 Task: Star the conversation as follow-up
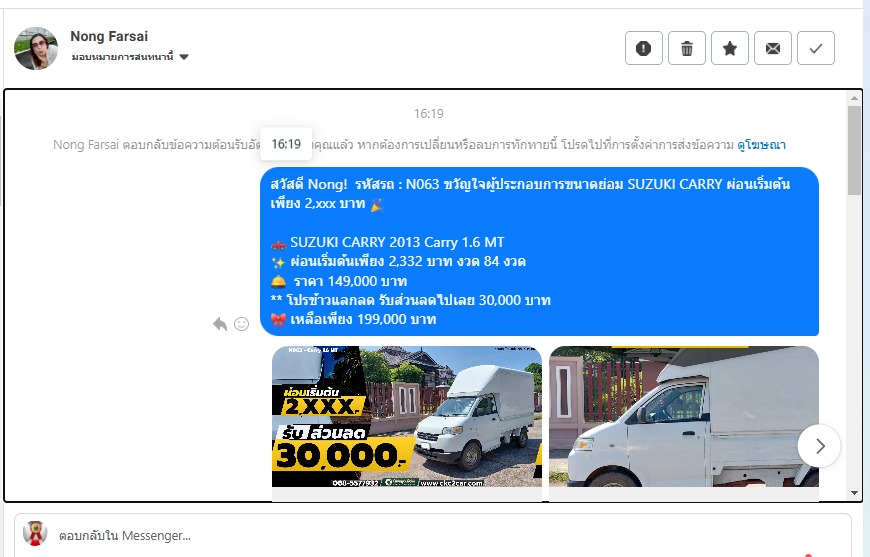[730, 48]
